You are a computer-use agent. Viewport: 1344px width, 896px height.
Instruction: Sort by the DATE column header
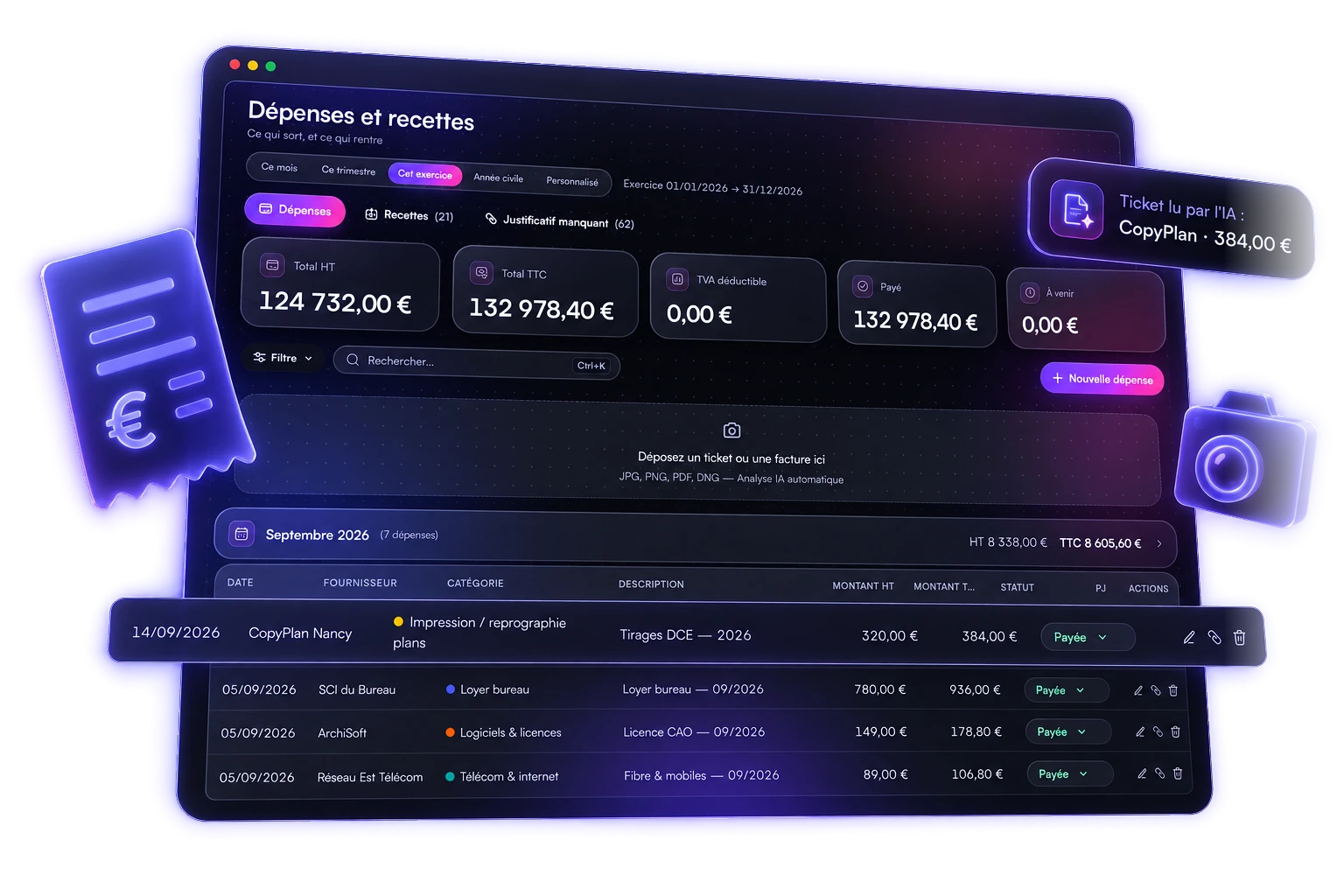(x=241, y=582)
